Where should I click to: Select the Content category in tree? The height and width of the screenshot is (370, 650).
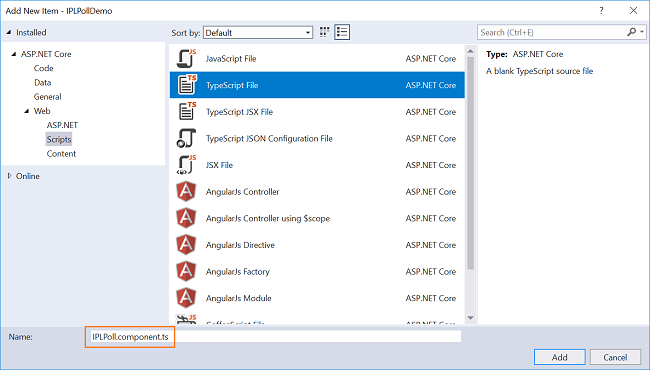tap(61, 154)
